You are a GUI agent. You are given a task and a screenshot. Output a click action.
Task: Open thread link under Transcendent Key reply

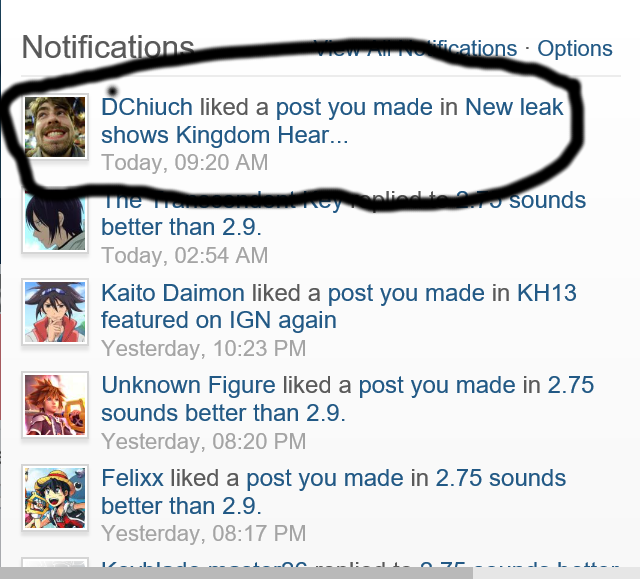tap(344, 214)
